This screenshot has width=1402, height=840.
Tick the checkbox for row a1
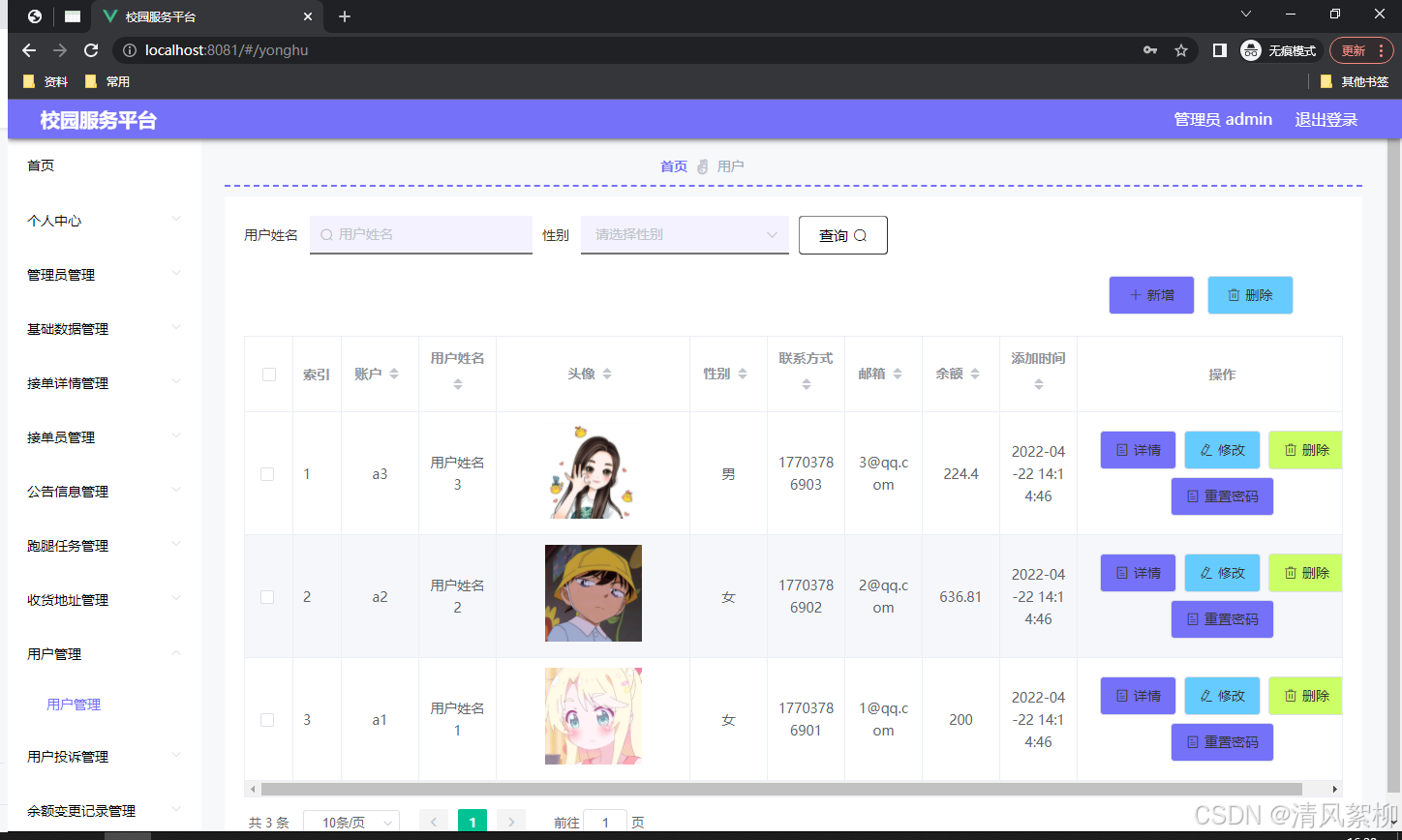point(267,720)
